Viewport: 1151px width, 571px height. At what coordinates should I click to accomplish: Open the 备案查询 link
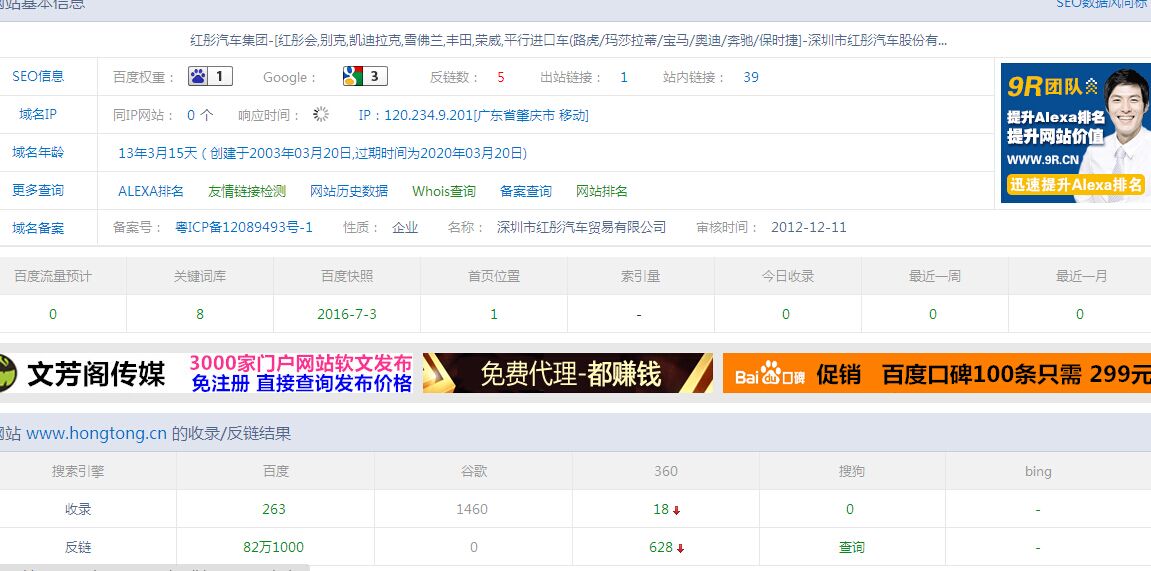(526, 192)
